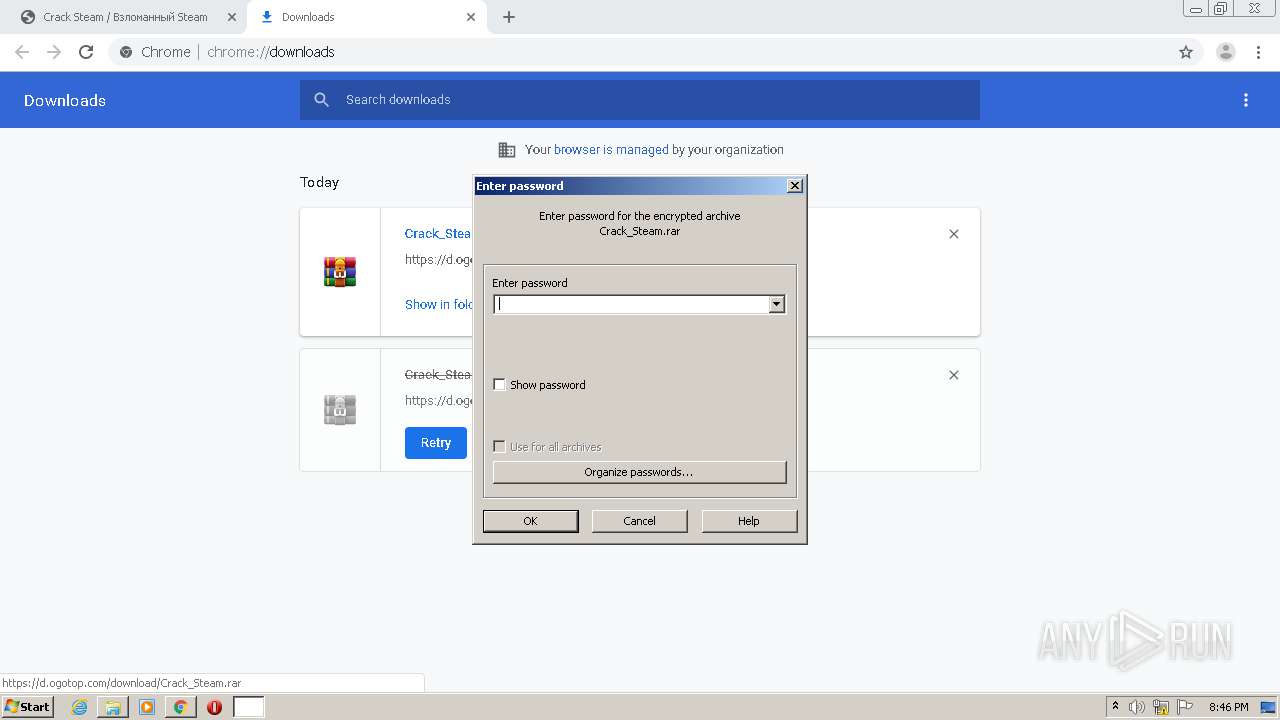The width and height of the screenshot is (1280, 720).
Task: Open Windows Explorer from the taskbar
Action: (x=113, y=707)
